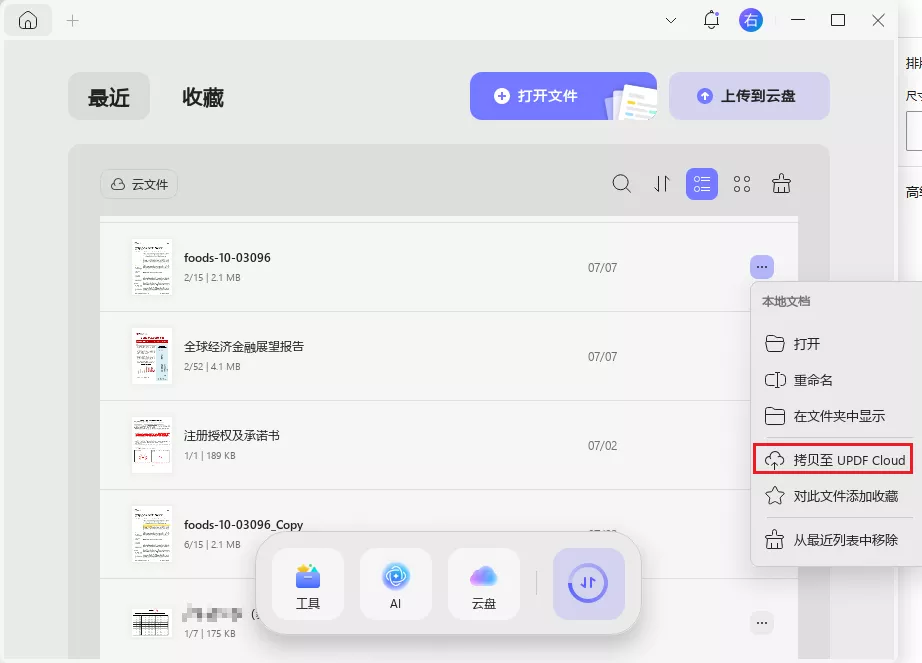This screenshot has width=922, height=663.
Task: Click the 6/15 | 2.1 MB file details
Action: tap(212, 544)
